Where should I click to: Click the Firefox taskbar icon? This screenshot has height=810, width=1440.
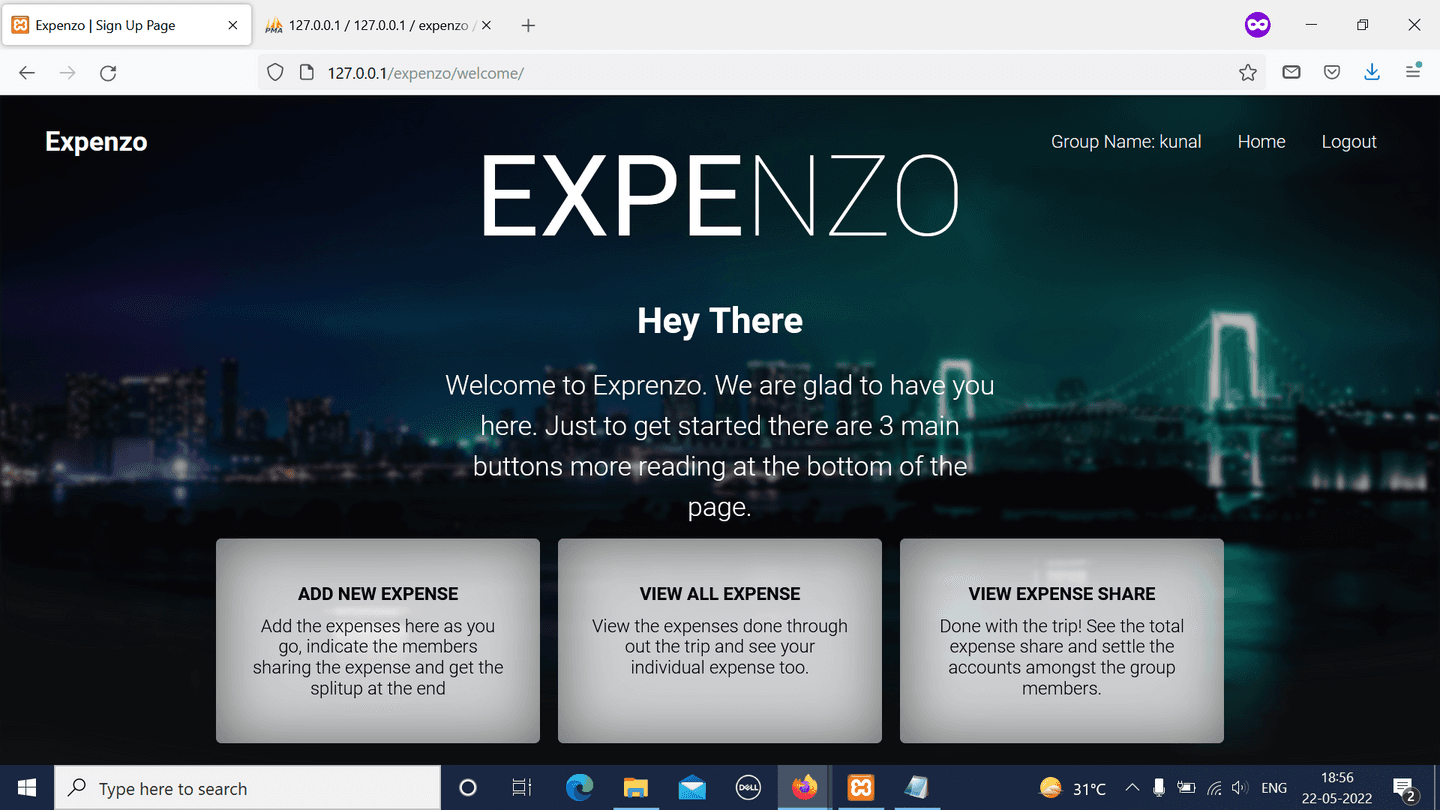pos(804,788)
